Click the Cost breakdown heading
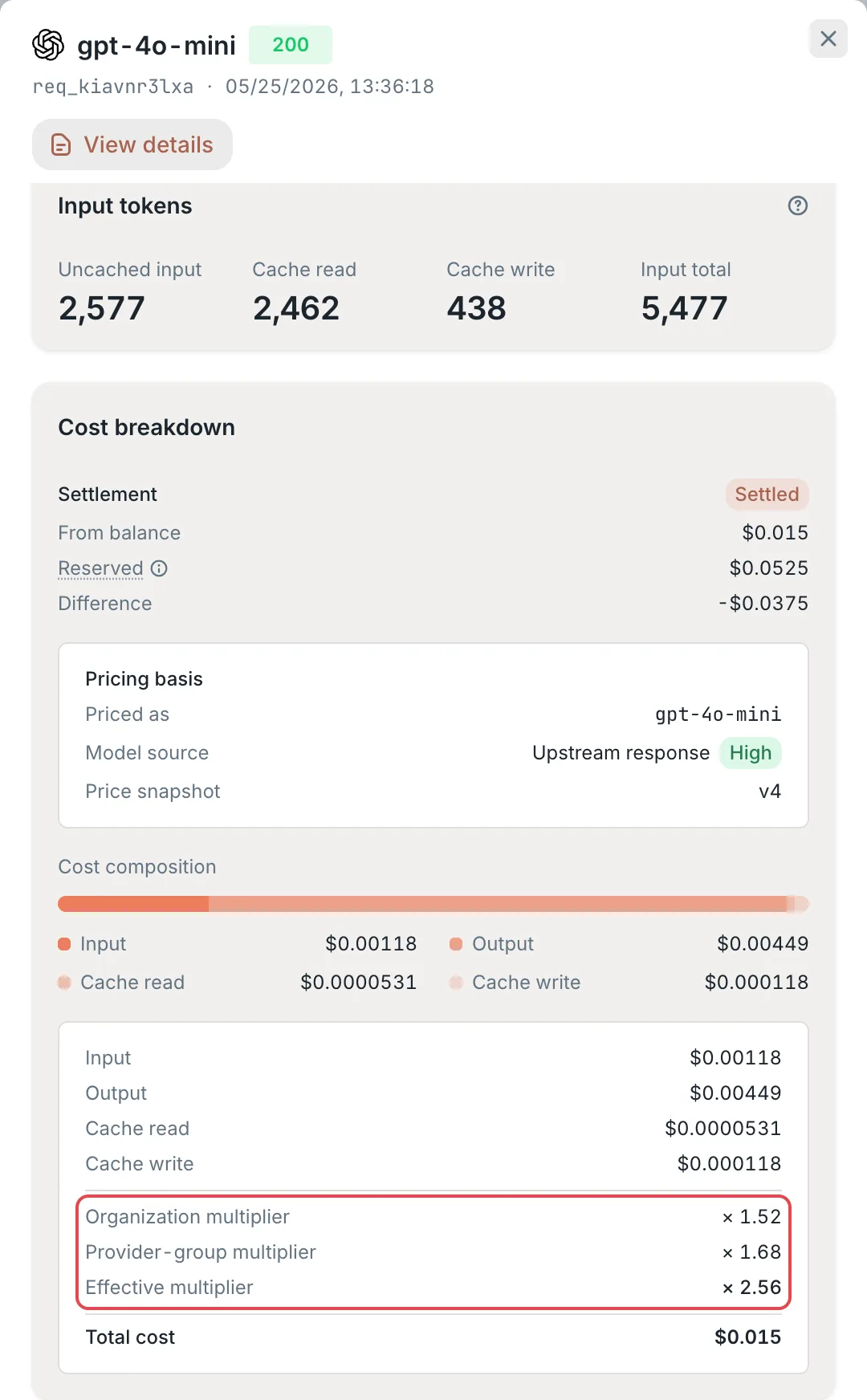The width and height of the screenshot is (867, 1400). click(147, 427)
